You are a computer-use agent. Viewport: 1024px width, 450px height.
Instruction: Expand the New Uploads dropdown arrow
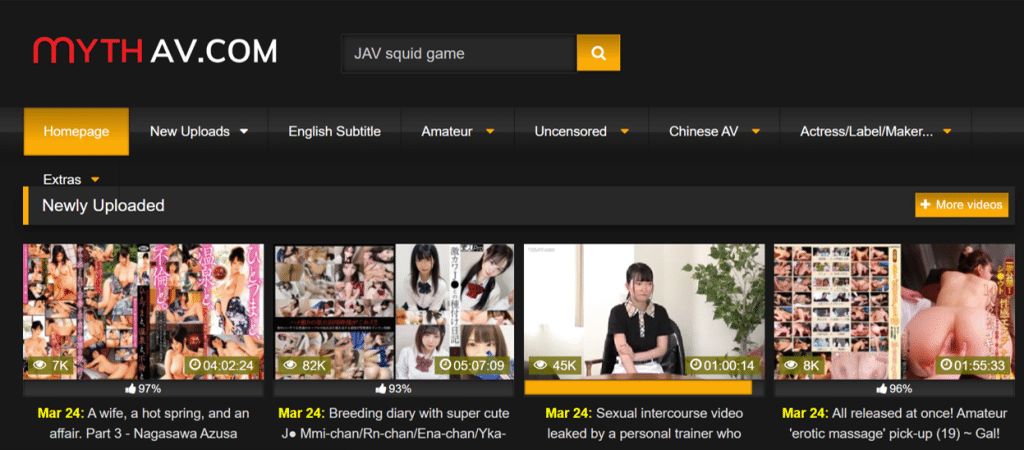244,131
